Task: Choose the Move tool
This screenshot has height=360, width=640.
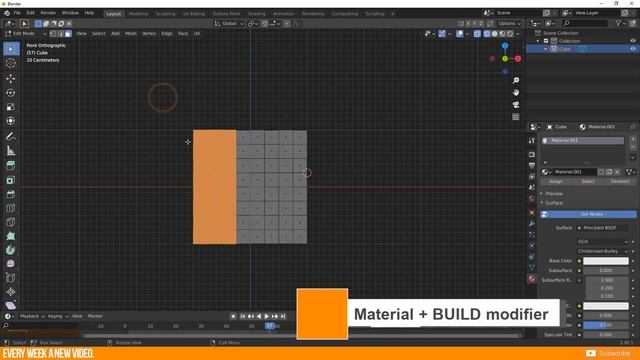Action: tap(11, 78)
